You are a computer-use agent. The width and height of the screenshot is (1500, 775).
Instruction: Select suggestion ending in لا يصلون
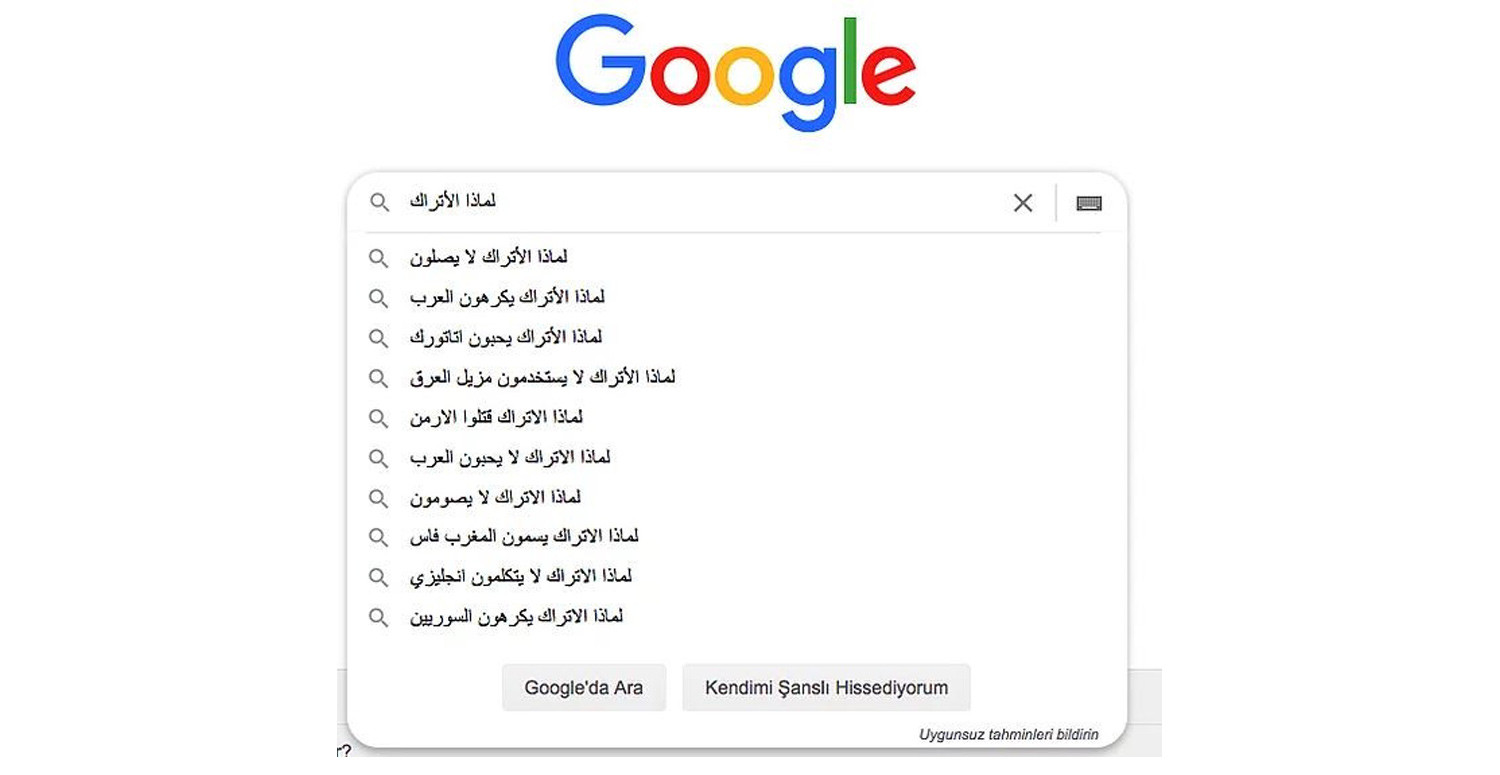click(x=489, y=257)
